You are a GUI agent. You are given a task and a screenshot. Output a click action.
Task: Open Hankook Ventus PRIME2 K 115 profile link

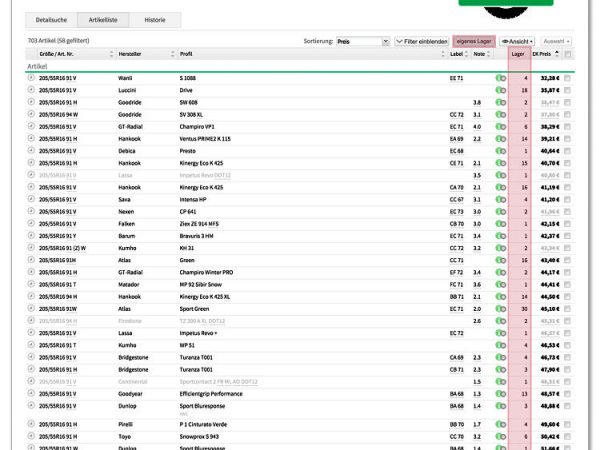click(205, 139)
